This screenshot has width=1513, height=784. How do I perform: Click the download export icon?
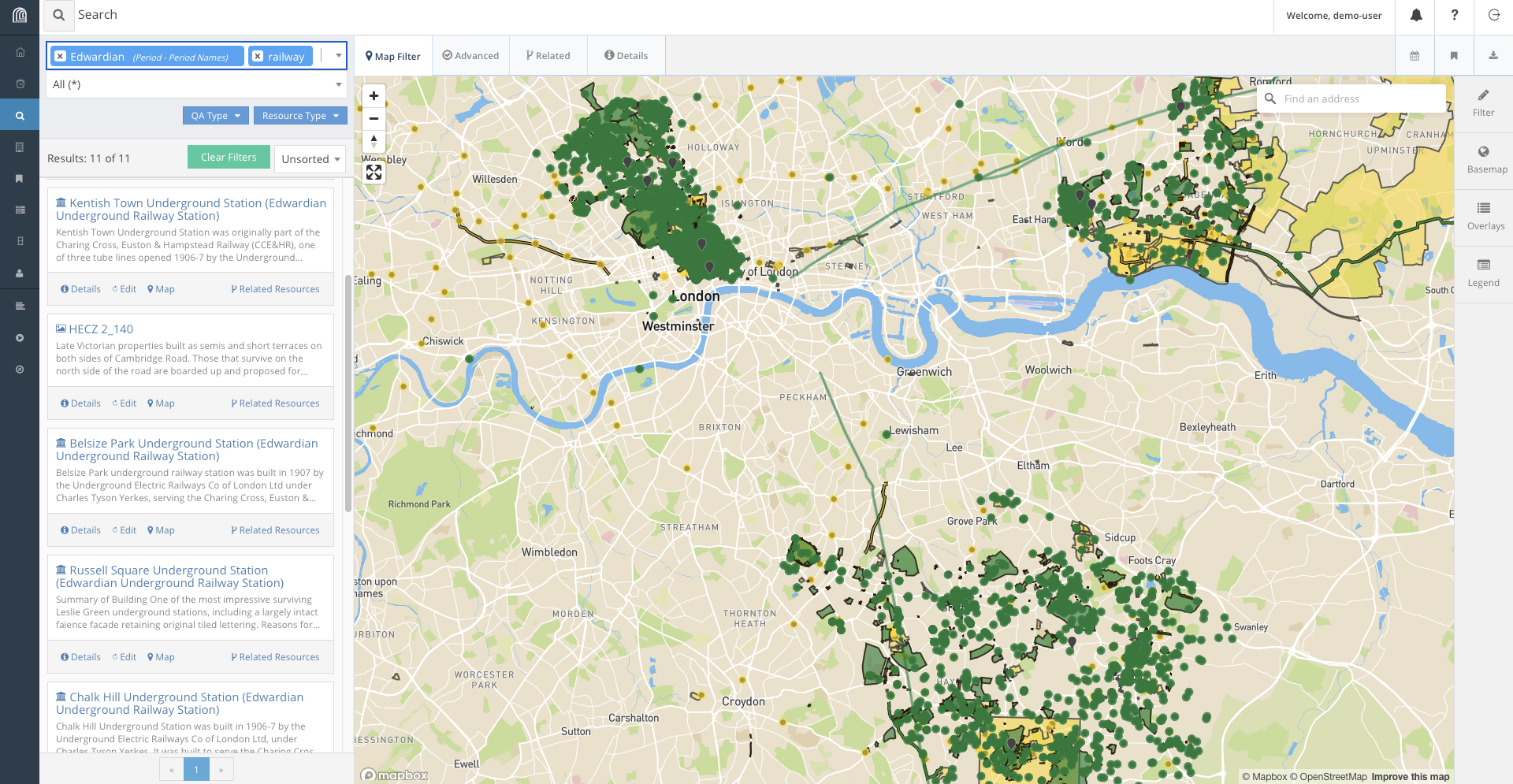coord(1493,56)
